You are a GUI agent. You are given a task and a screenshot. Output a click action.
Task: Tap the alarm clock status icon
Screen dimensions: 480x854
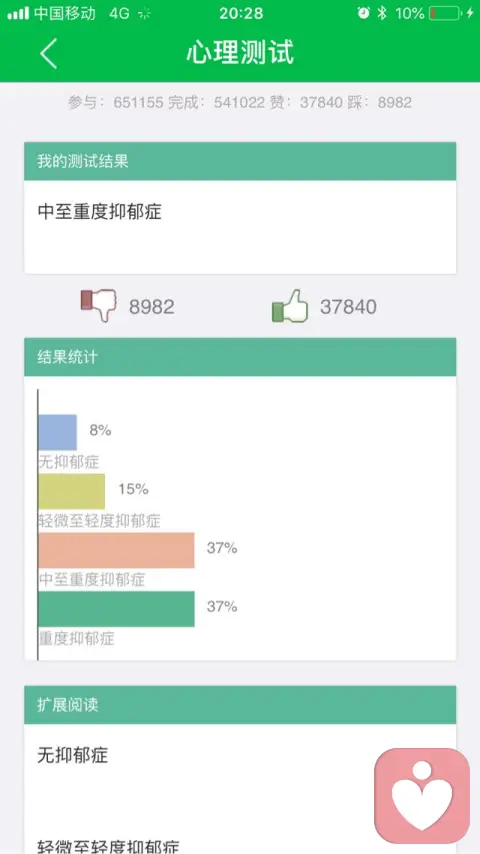tap(363, 13)
